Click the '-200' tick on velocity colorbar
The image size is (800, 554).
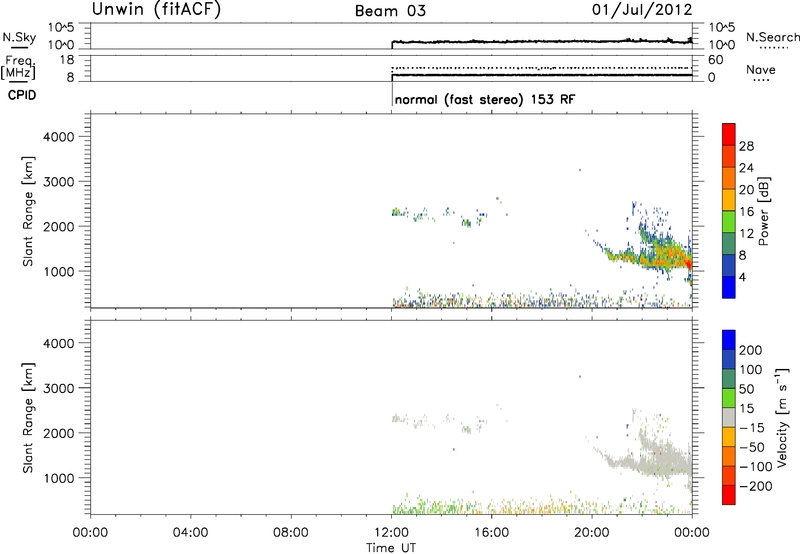tap(754, 486)
